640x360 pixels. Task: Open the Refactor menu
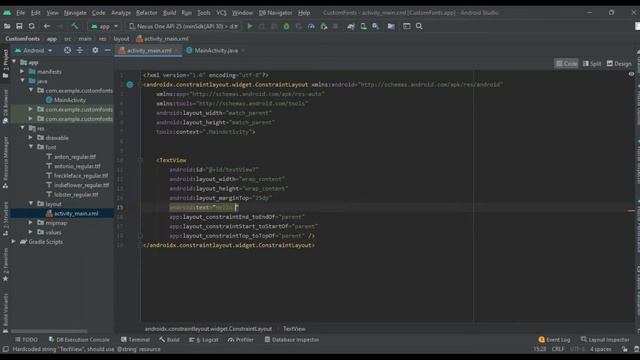click(147, 13)
